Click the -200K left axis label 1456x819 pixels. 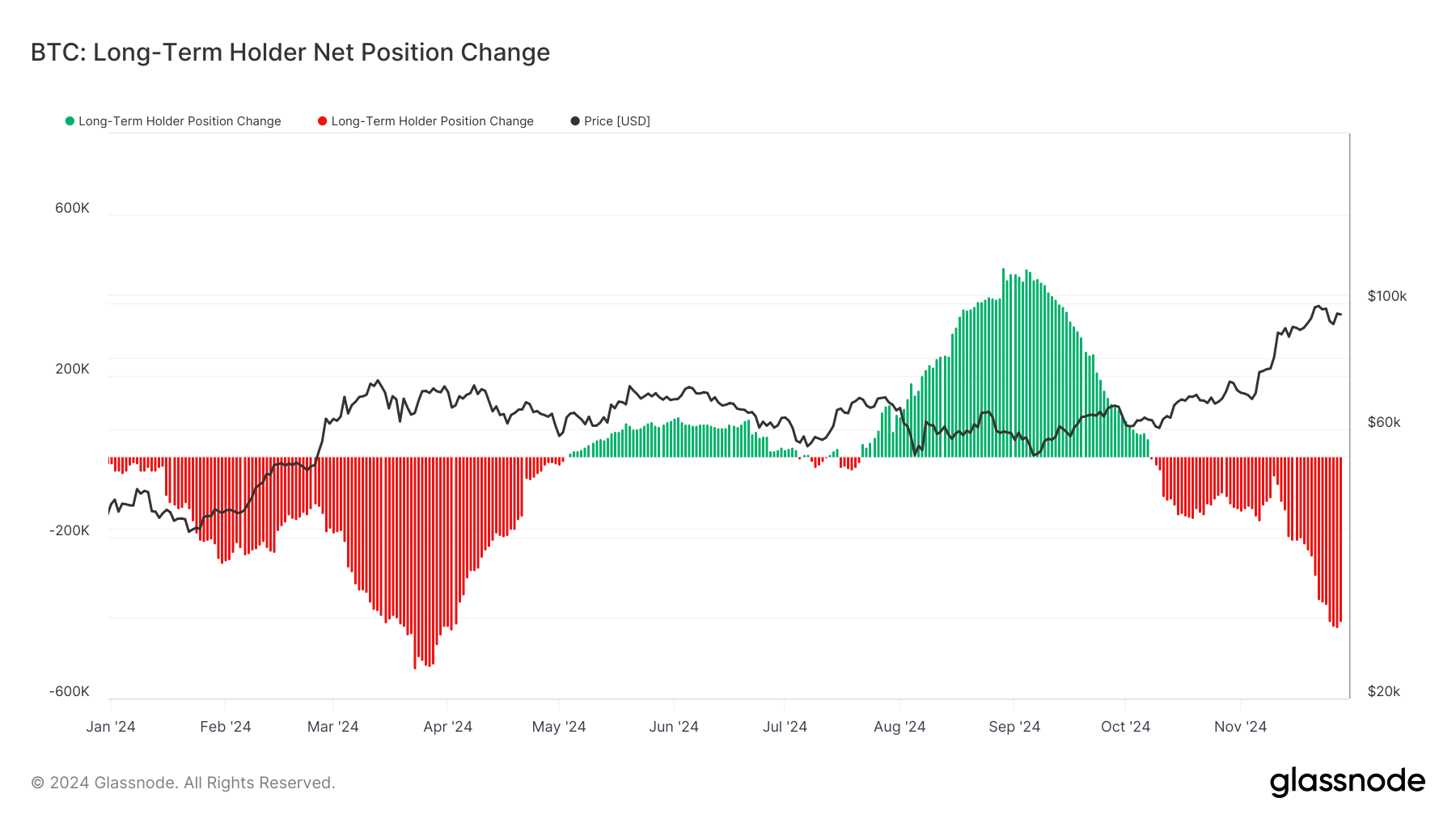(70, 530)
